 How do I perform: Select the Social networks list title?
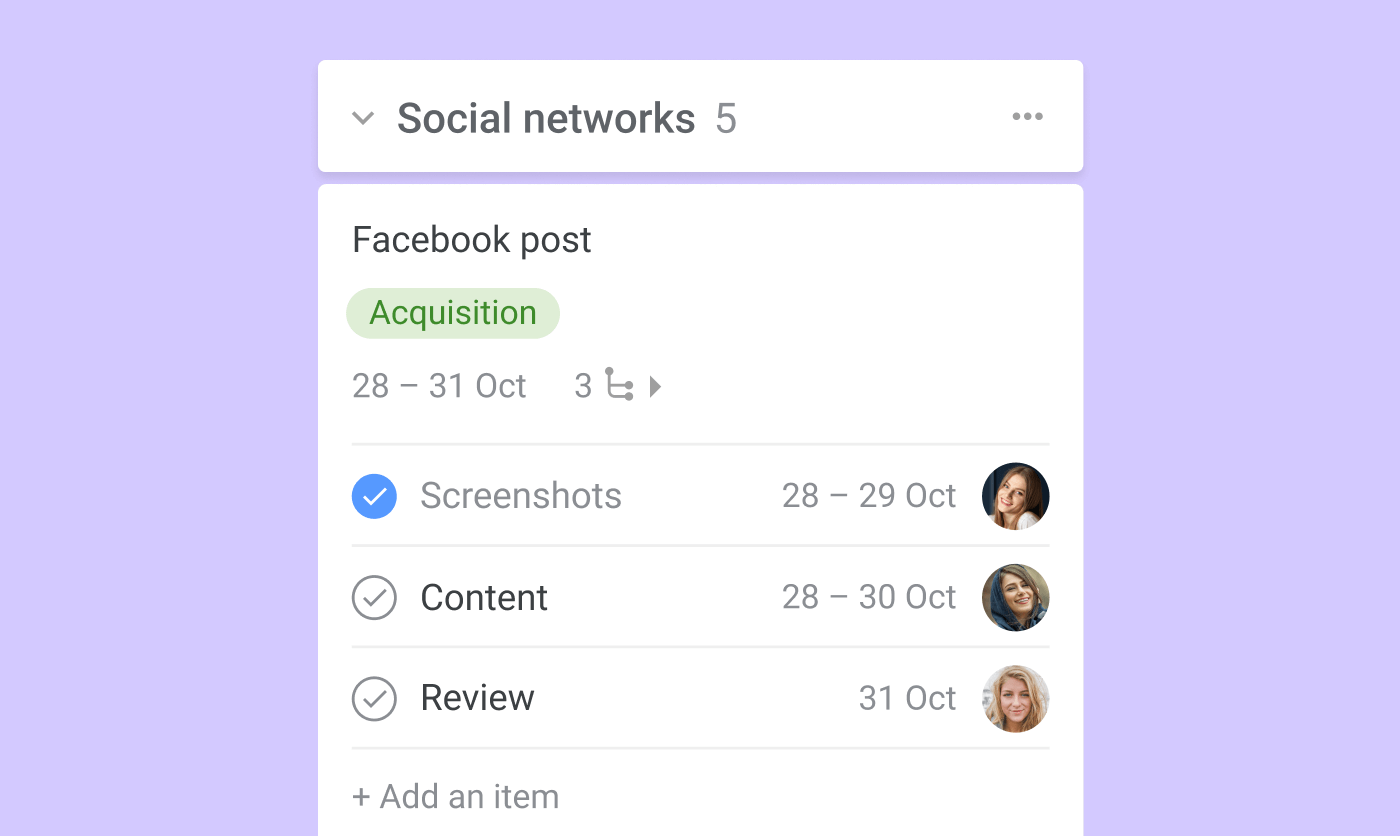coord(546,117)
